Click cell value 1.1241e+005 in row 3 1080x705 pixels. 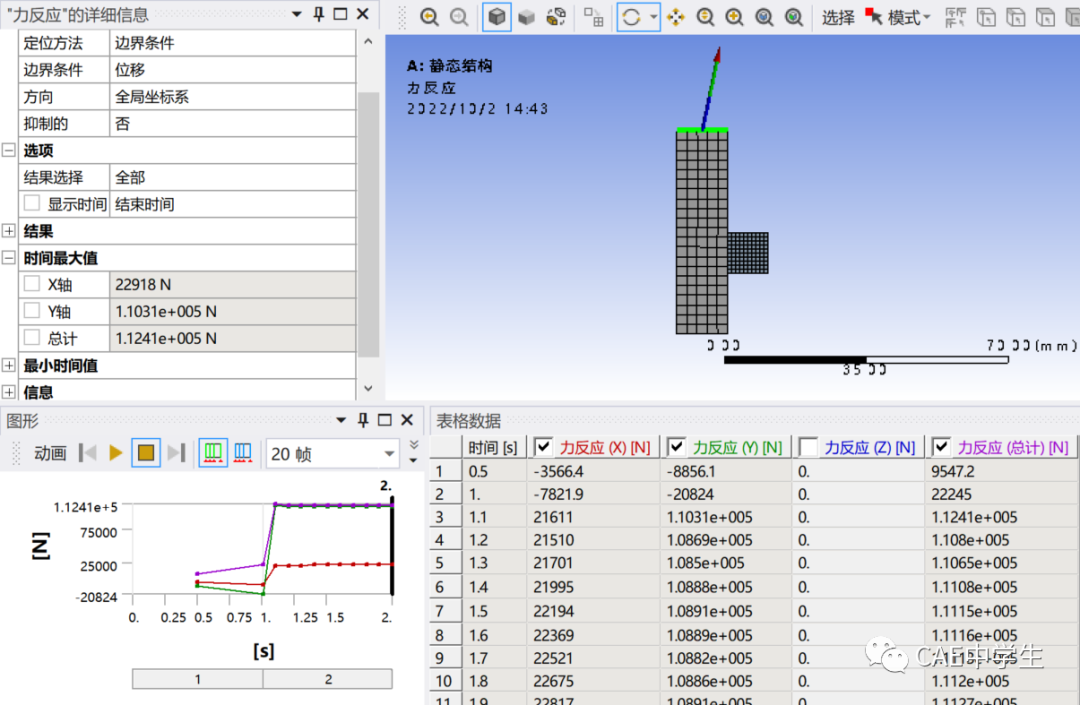click(x=974, y=517)
